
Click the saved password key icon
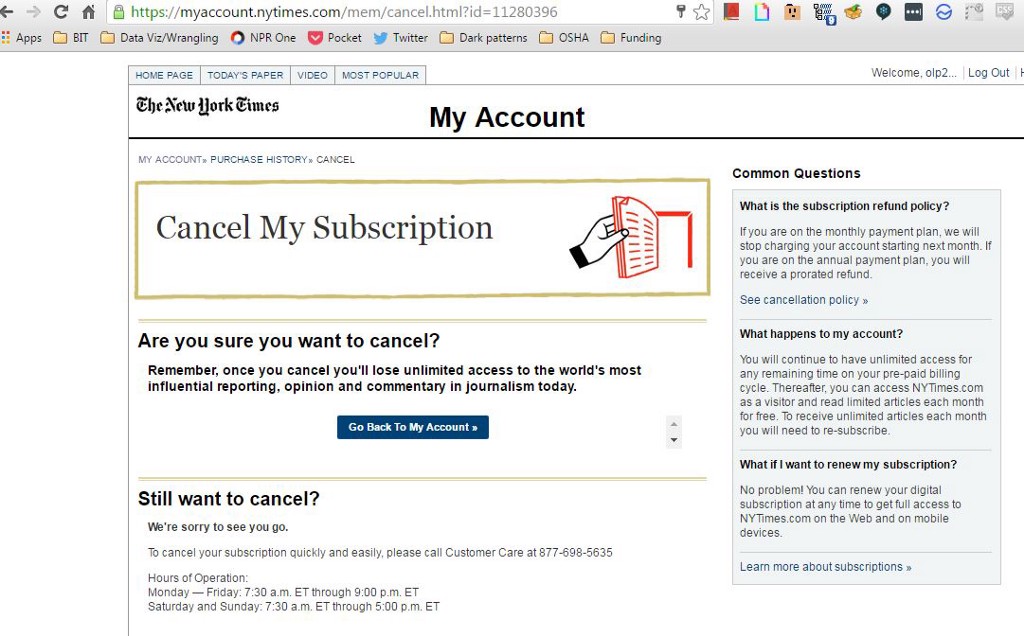[680, 11]
